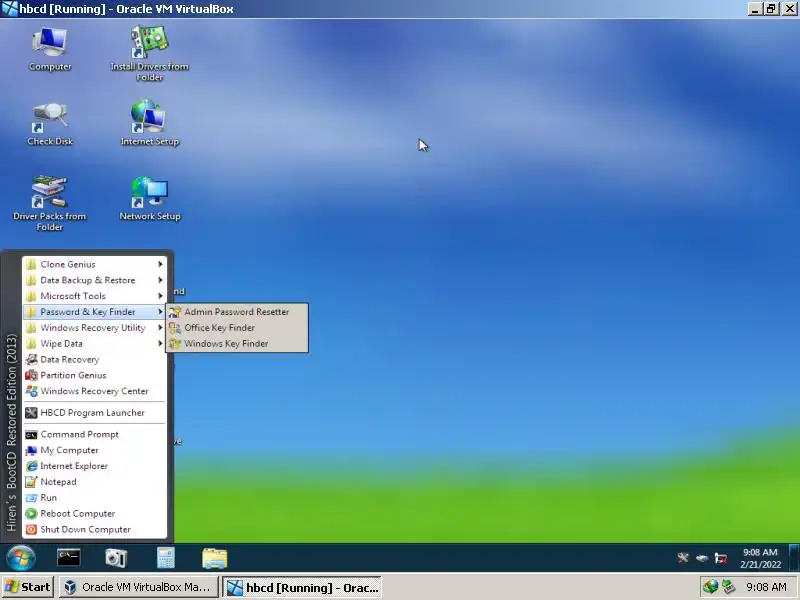
Task: Launch Network Setup desktop shortcut
Action: coord(149,199)
